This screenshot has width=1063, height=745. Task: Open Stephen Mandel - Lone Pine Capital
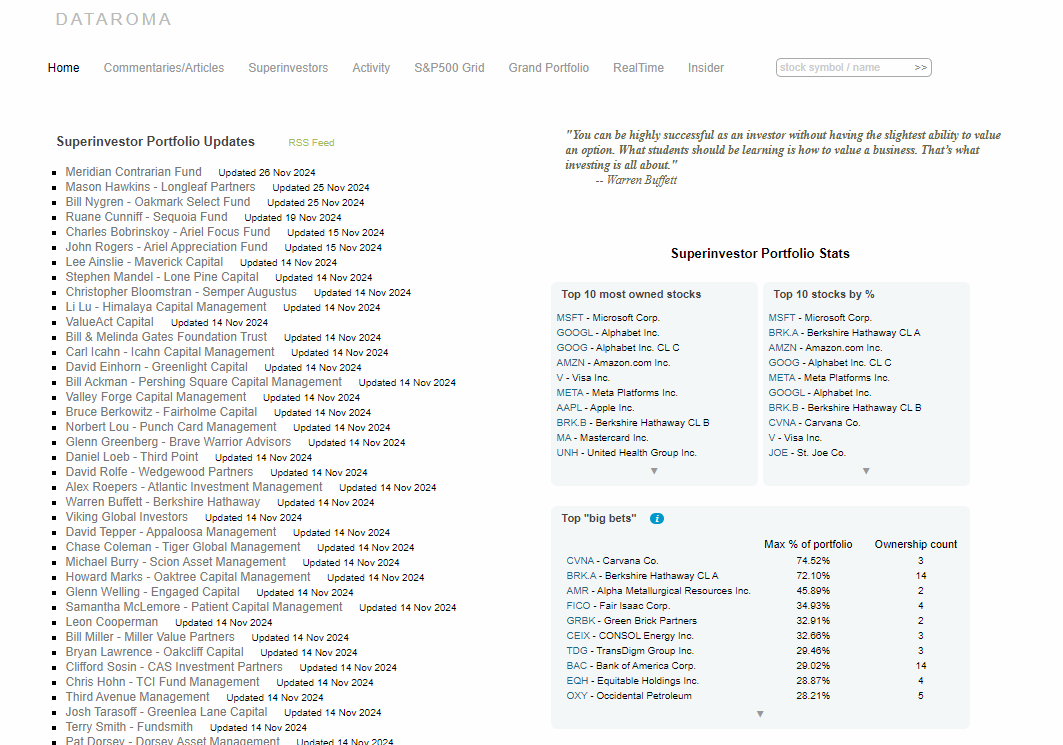click(162, 277)
